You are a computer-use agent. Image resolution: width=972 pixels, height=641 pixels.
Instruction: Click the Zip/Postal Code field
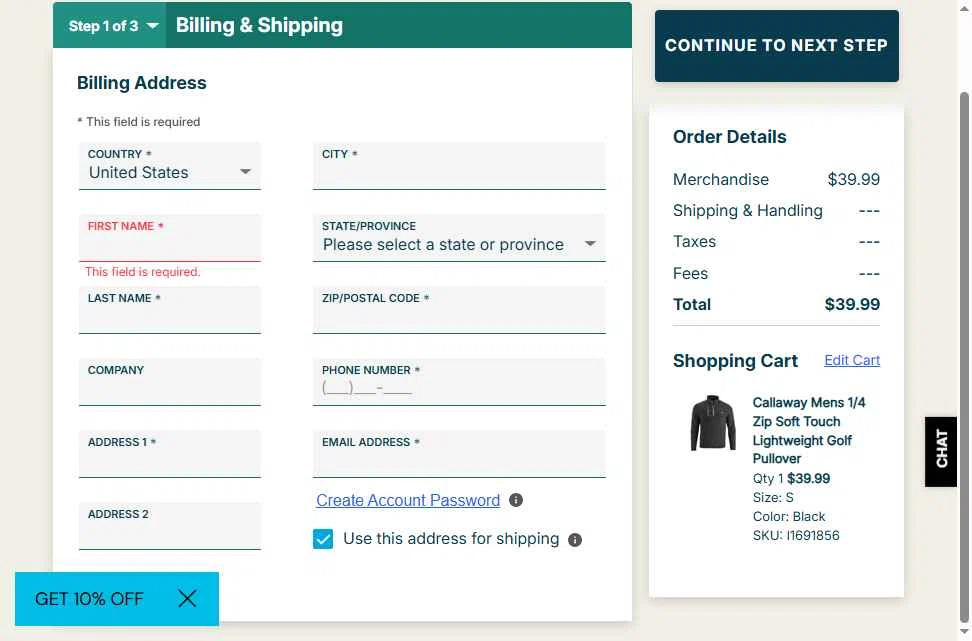(459, 316)
